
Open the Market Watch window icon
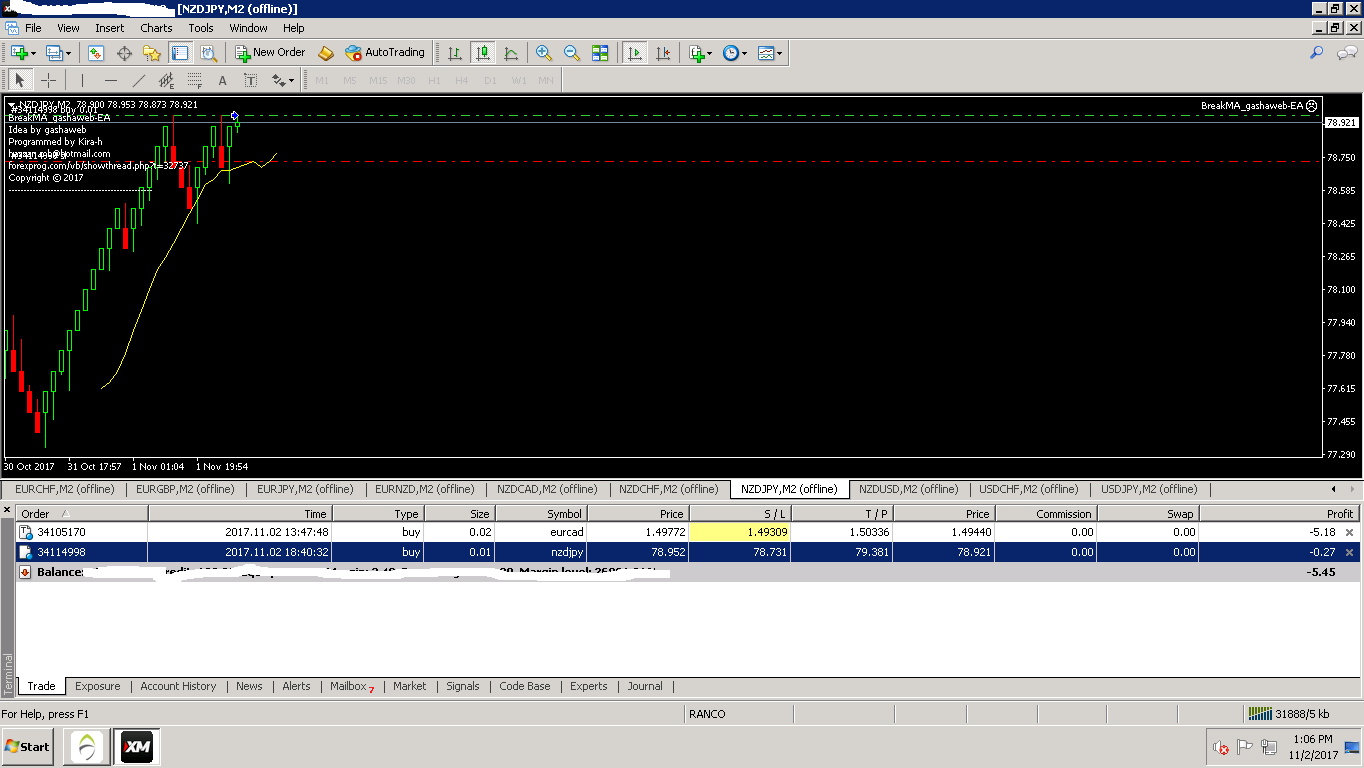coord(96,53)
